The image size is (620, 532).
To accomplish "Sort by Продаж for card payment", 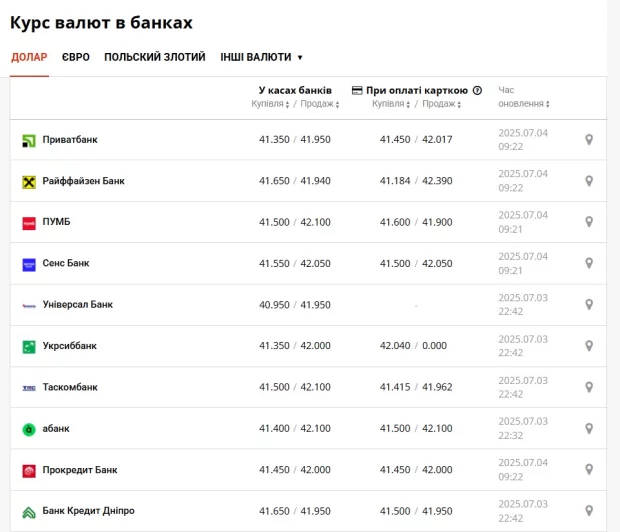I will point(441,103).
